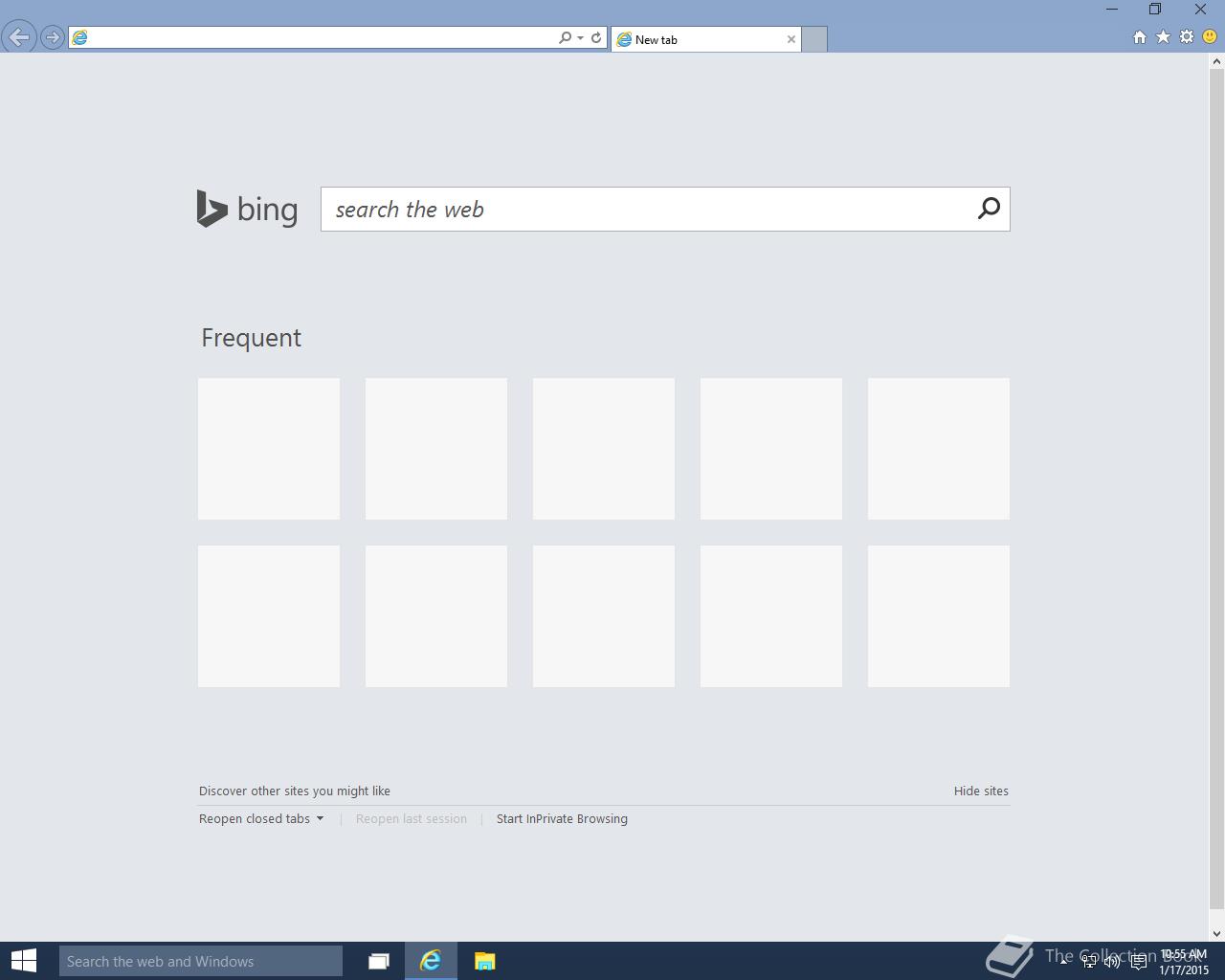Viewport: 1225px width, 980px height.
Task: Click the browser Back arrow button
Action: pyautogui.click(x=19, y=37)
